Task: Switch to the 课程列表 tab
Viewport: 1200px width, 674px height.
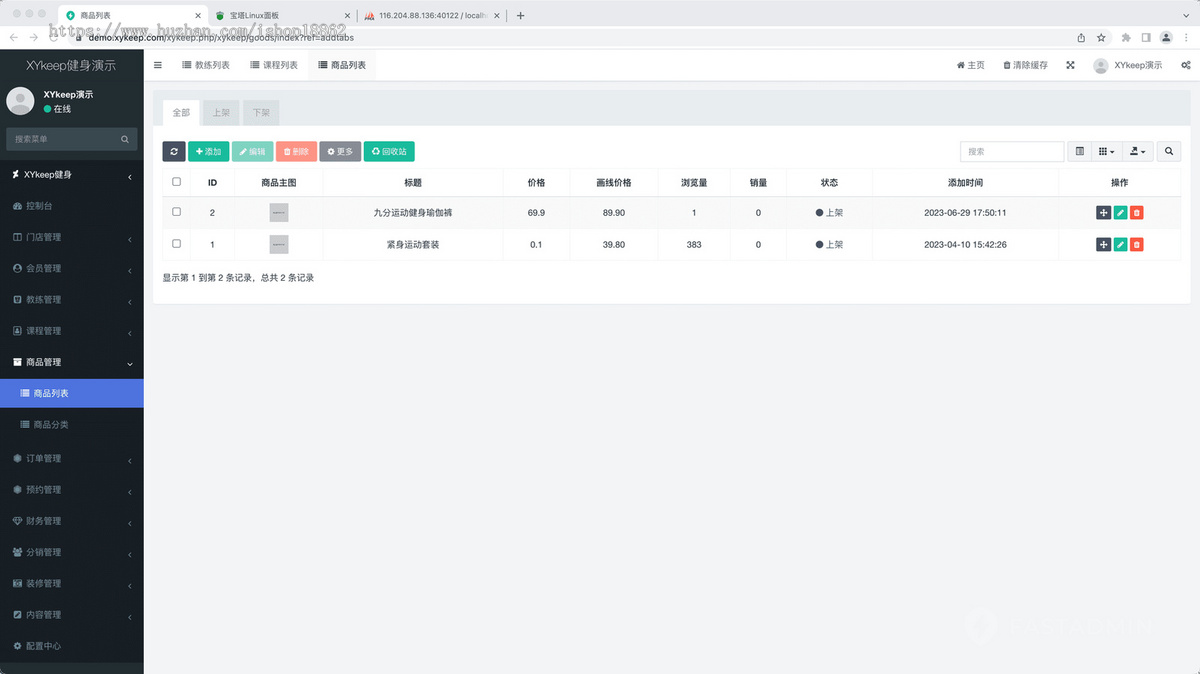Action: tap(273, 65)
